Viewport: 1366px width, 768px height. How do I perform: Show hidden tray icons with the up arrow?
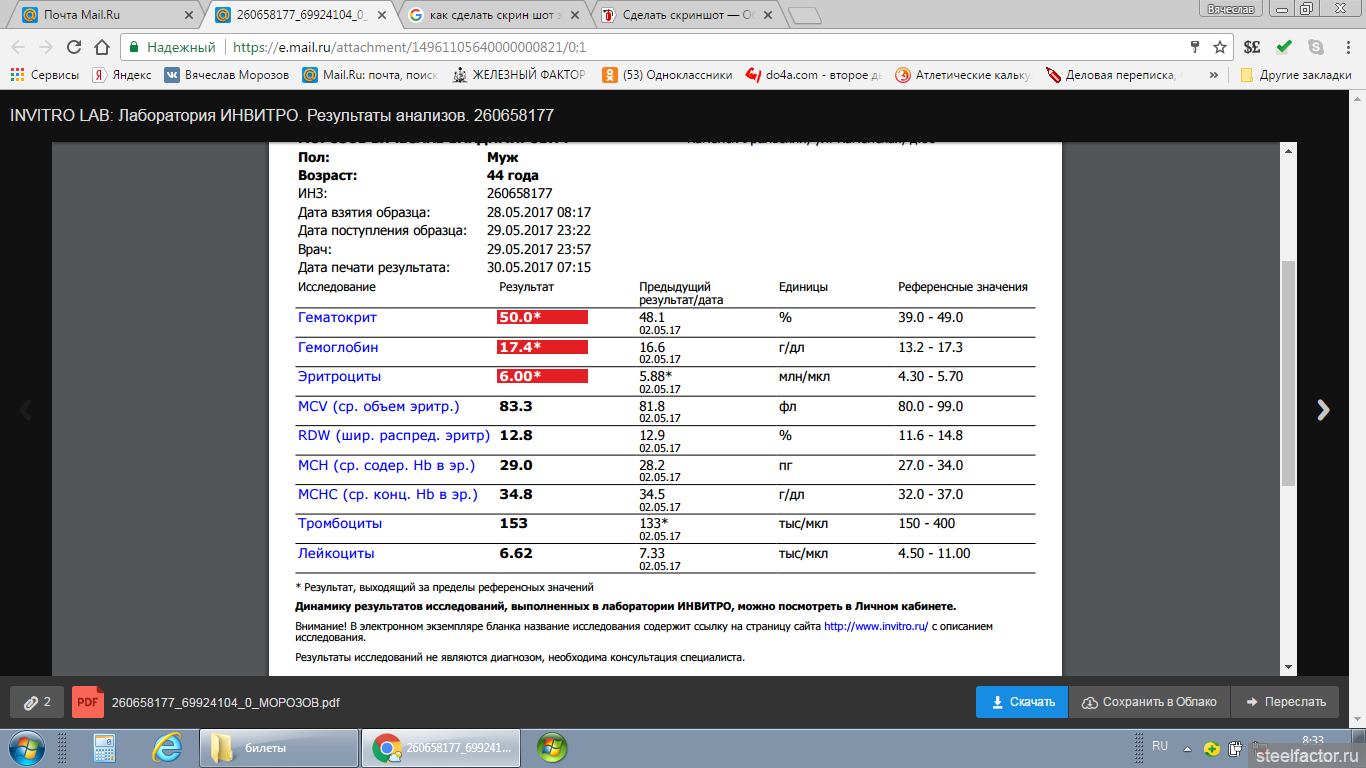(1187, 747)
